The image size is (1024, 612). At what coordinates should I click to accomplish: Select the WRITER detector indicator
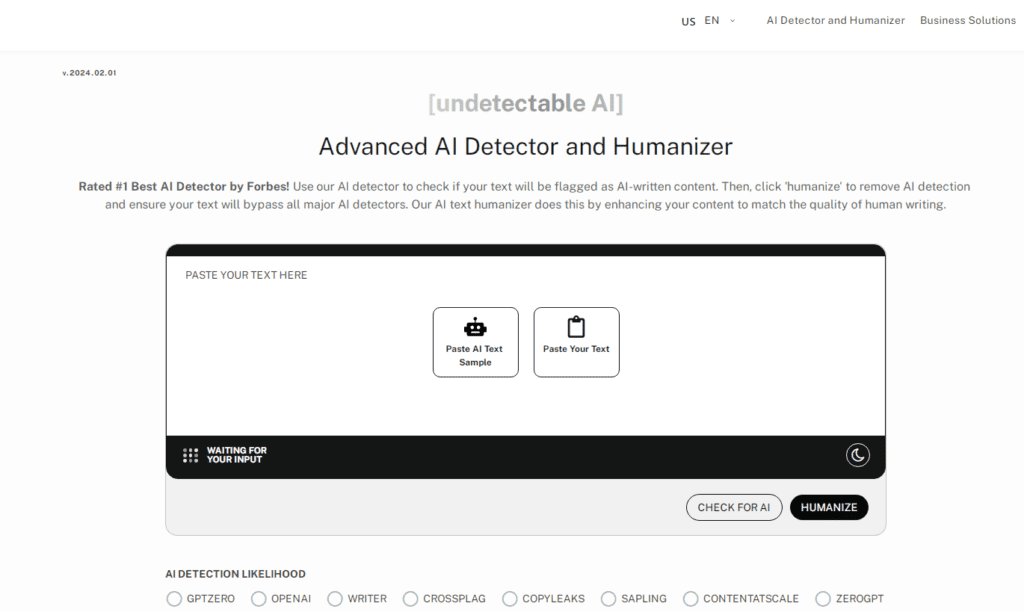tap(335, 599)
